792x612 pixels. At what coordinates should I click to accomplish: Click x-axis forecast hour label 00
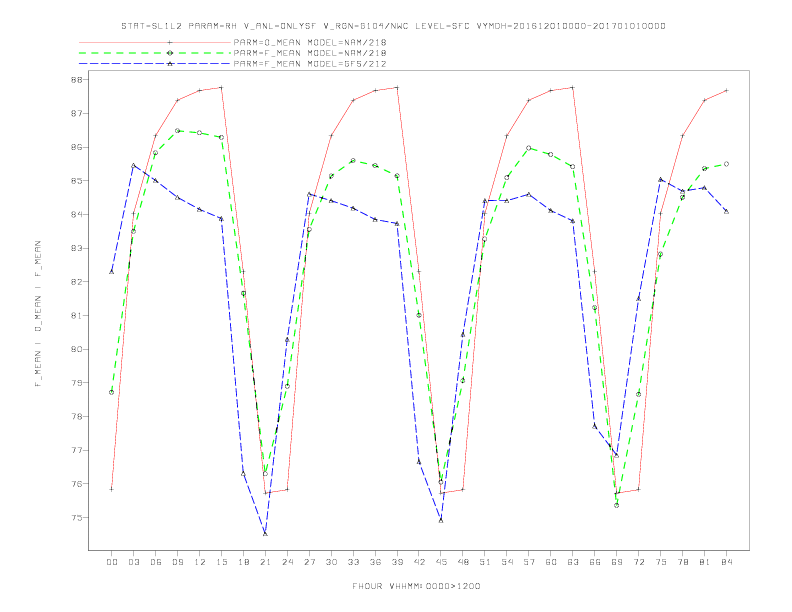112,562
